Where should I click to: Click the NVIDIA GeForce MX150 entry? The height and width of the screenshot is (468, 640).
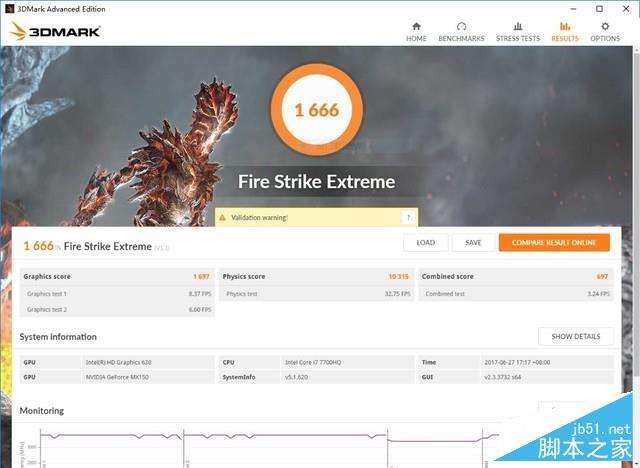pyautogui.click(x=117, y=377)
